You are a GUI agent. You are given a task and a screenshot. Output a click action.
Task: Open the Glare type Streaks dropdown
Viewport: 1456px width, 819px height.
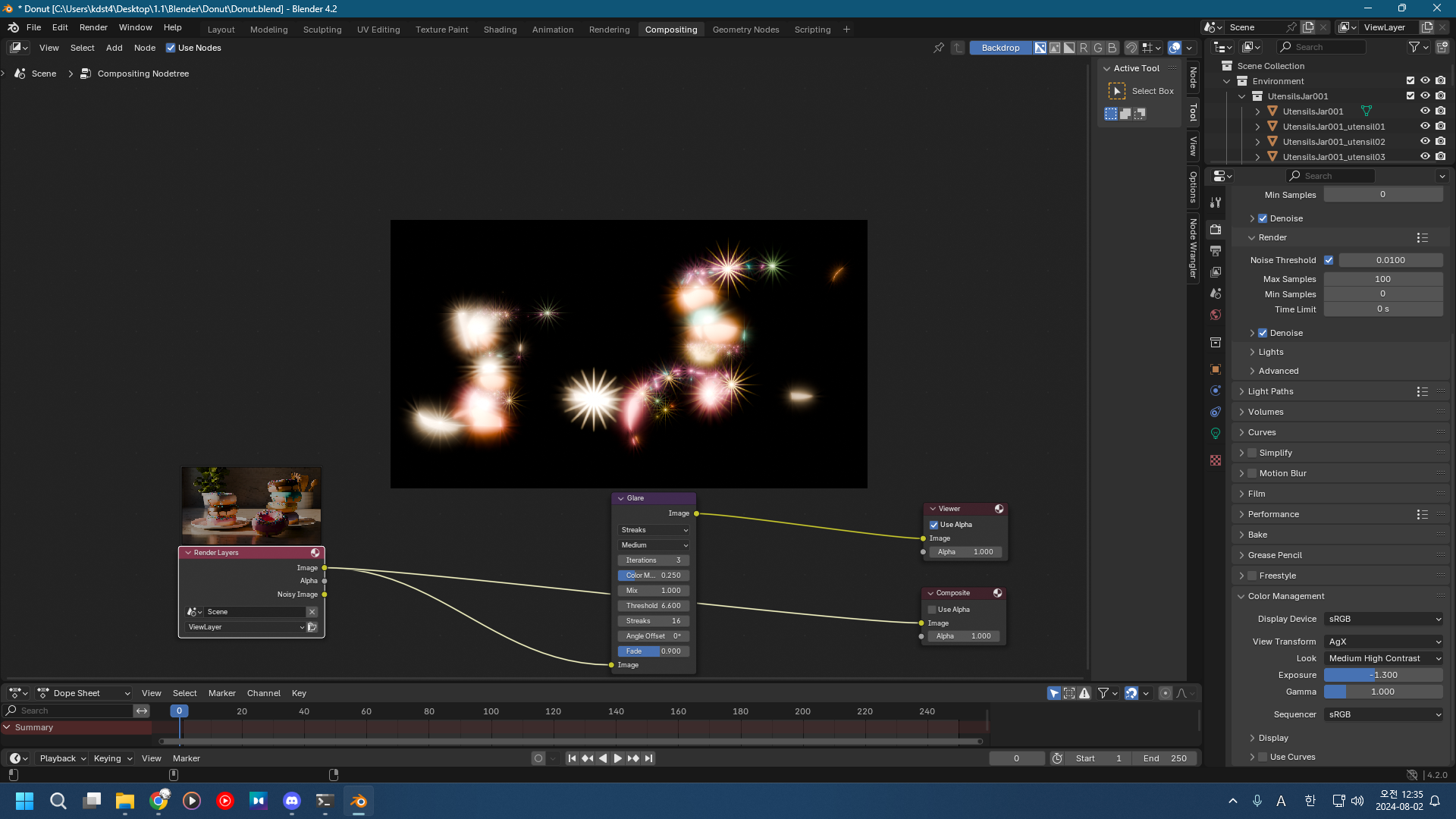[654, 530]
